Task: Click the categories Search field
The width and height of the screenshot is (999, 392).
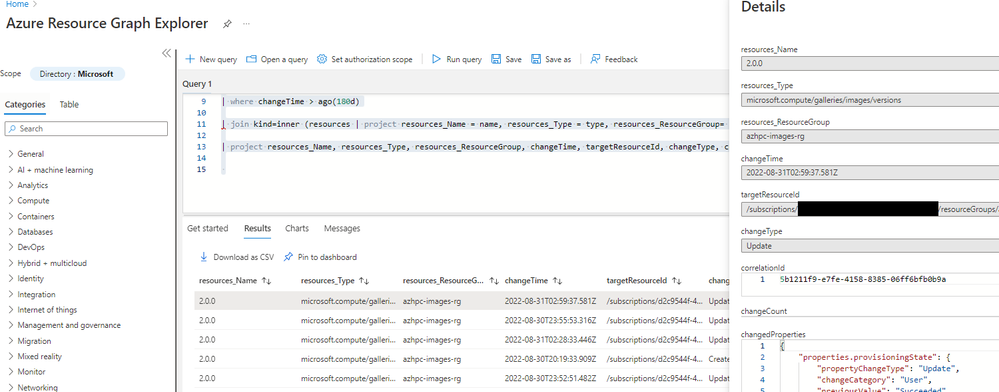Action: point(86,129)
